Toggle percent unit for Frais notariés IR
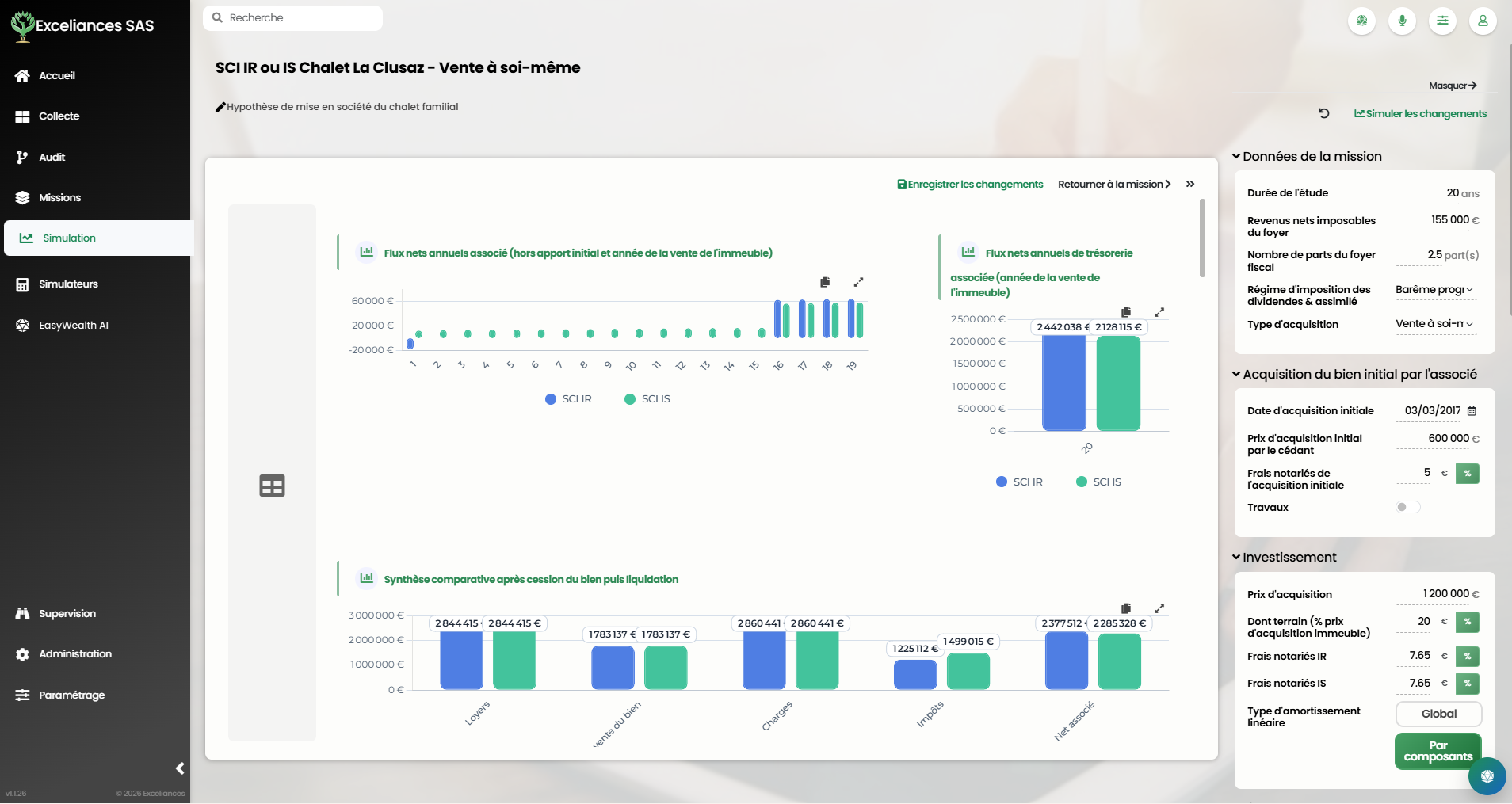The height and width of the screenshot is (804, 1512). pyautogui.click(x=1468, y=657)
